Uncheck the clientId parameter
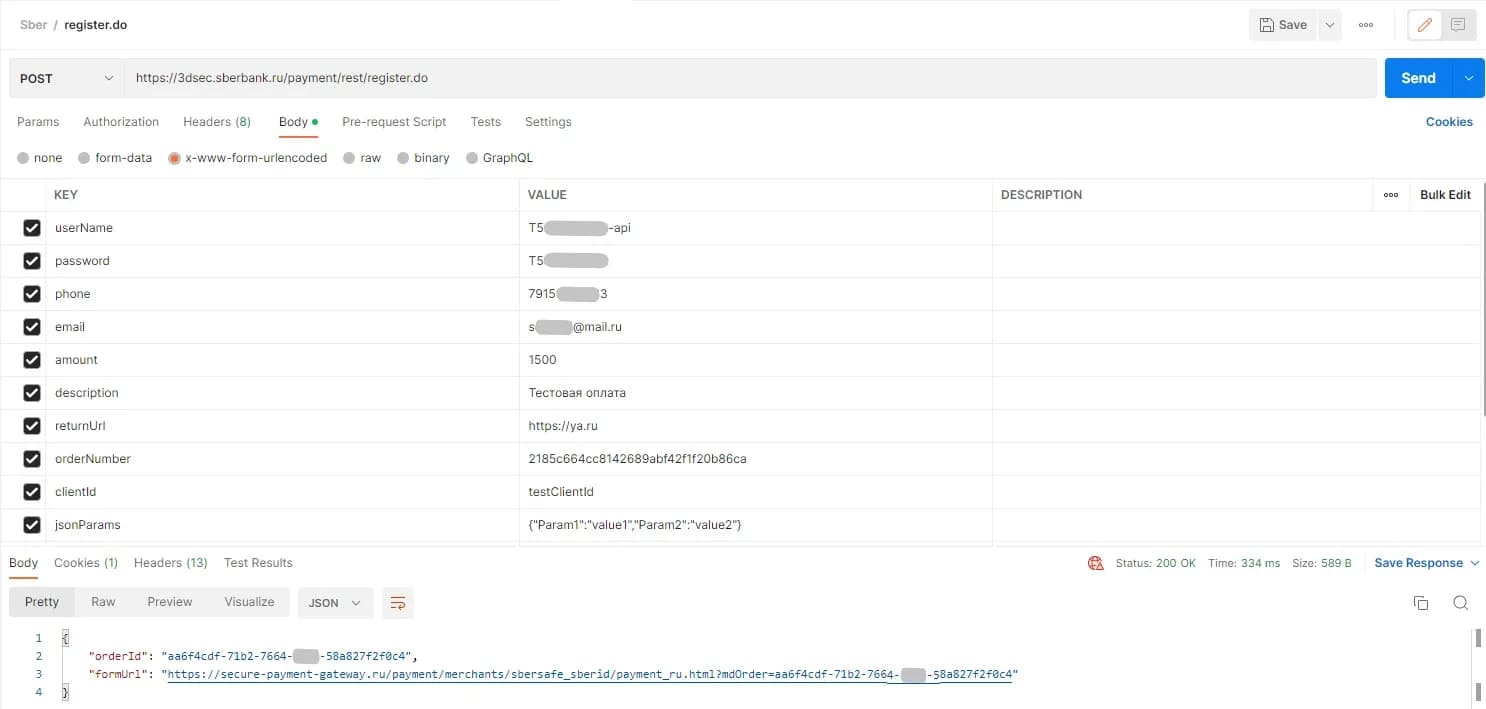This screenshot has height=709, width=1486. point(32,492)
